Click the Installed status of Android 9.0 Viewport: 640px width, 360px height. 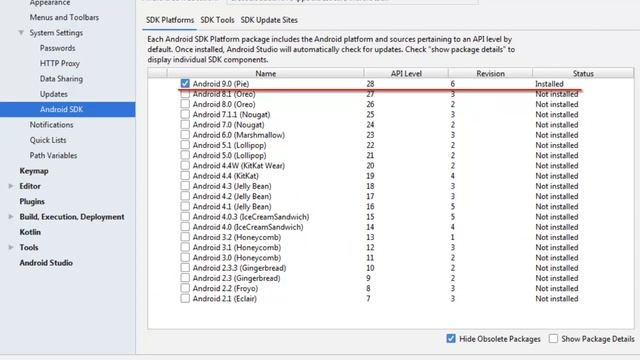(549, 84)
